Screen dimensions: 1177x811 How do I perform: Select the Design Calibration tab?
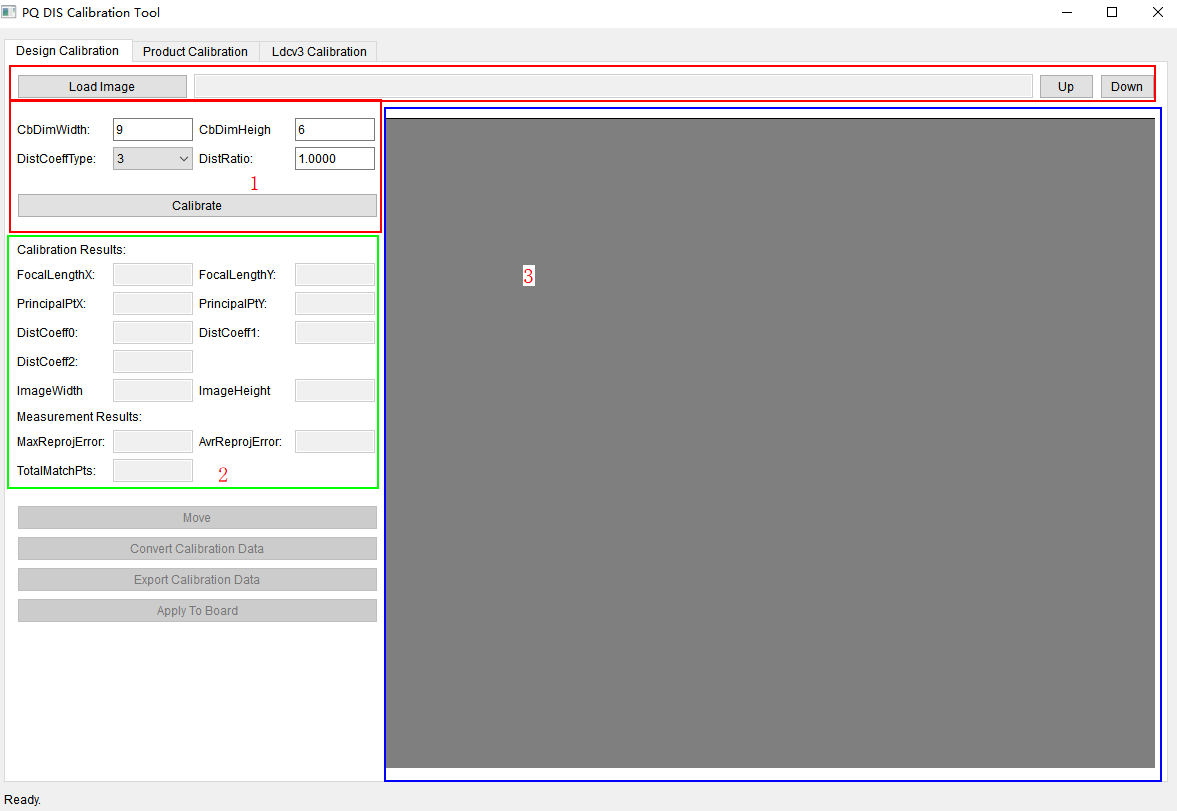(67, 50)
